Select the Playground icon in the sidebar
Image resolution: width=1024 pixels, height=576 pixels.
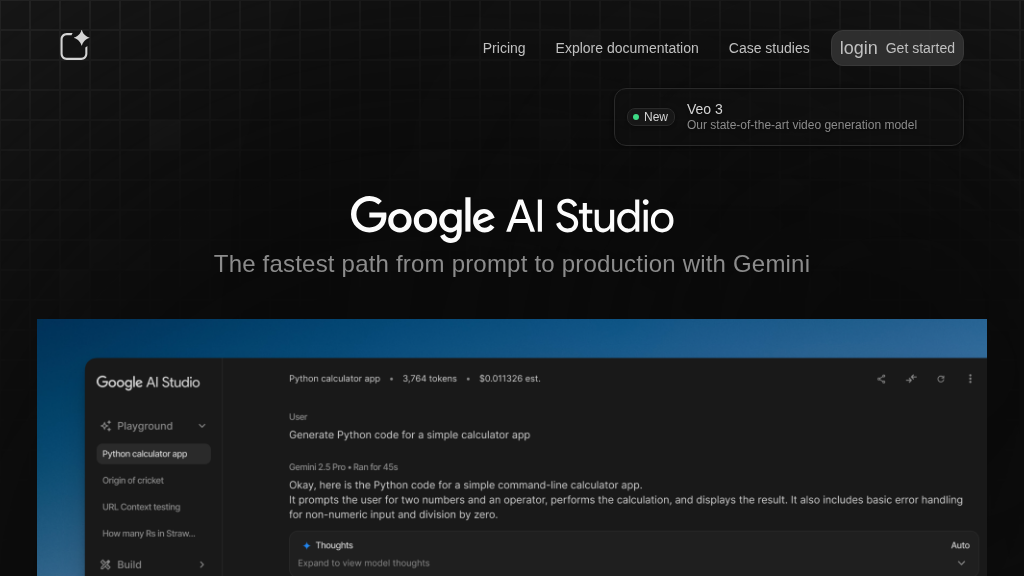[x=105, y=426]
